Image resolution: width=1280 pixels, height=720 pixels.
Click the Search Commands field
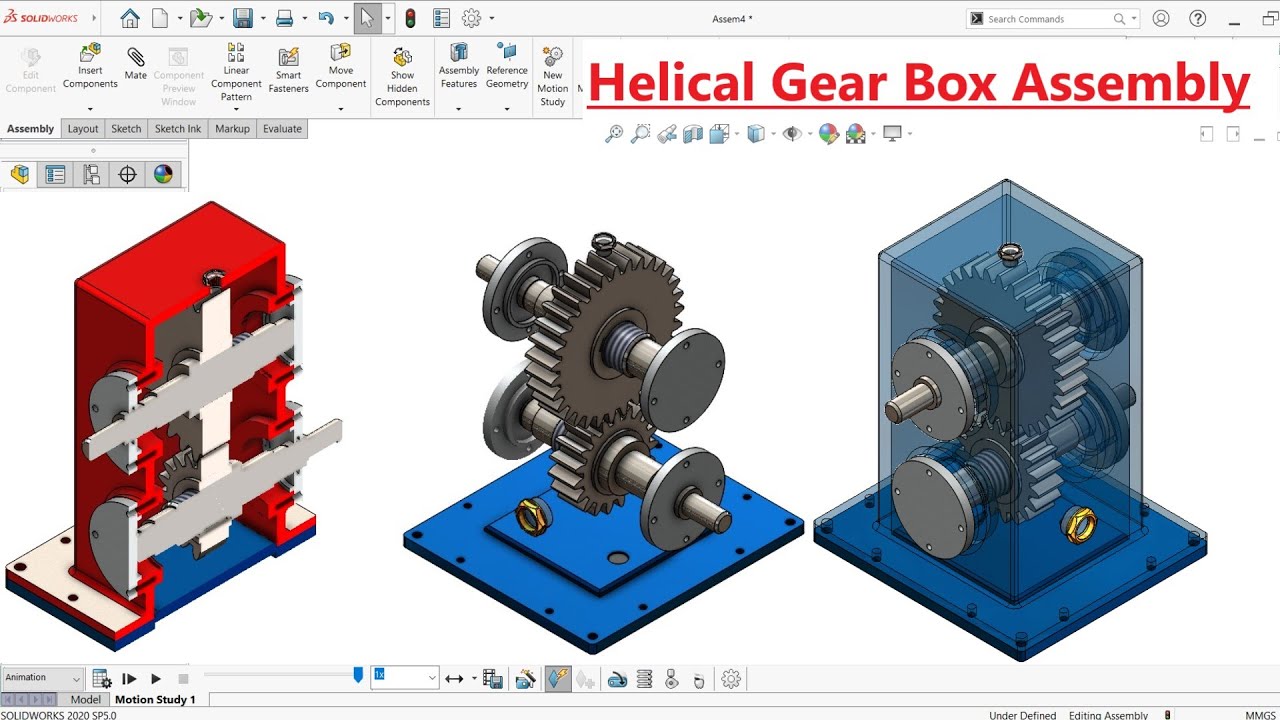pos(1053,19)
